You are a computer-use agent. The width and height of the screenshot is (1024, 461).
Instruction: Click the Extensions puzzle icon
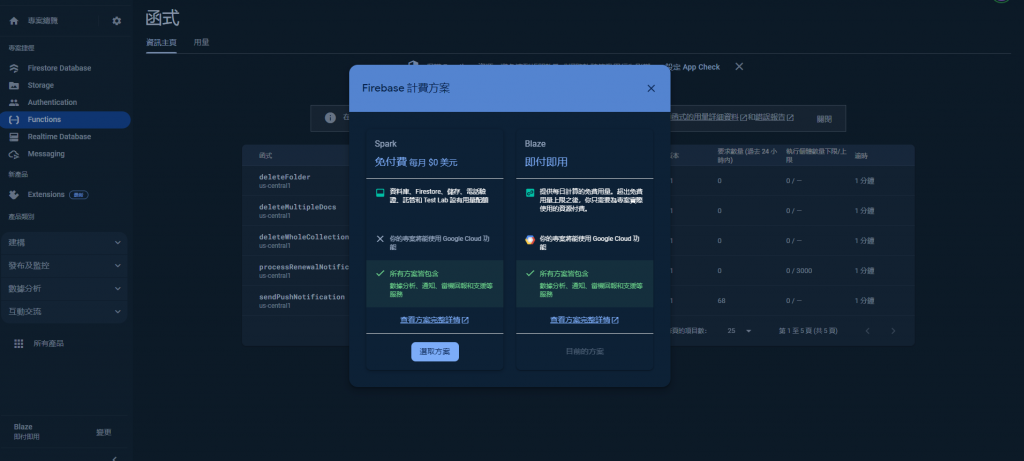click(14, 195)
